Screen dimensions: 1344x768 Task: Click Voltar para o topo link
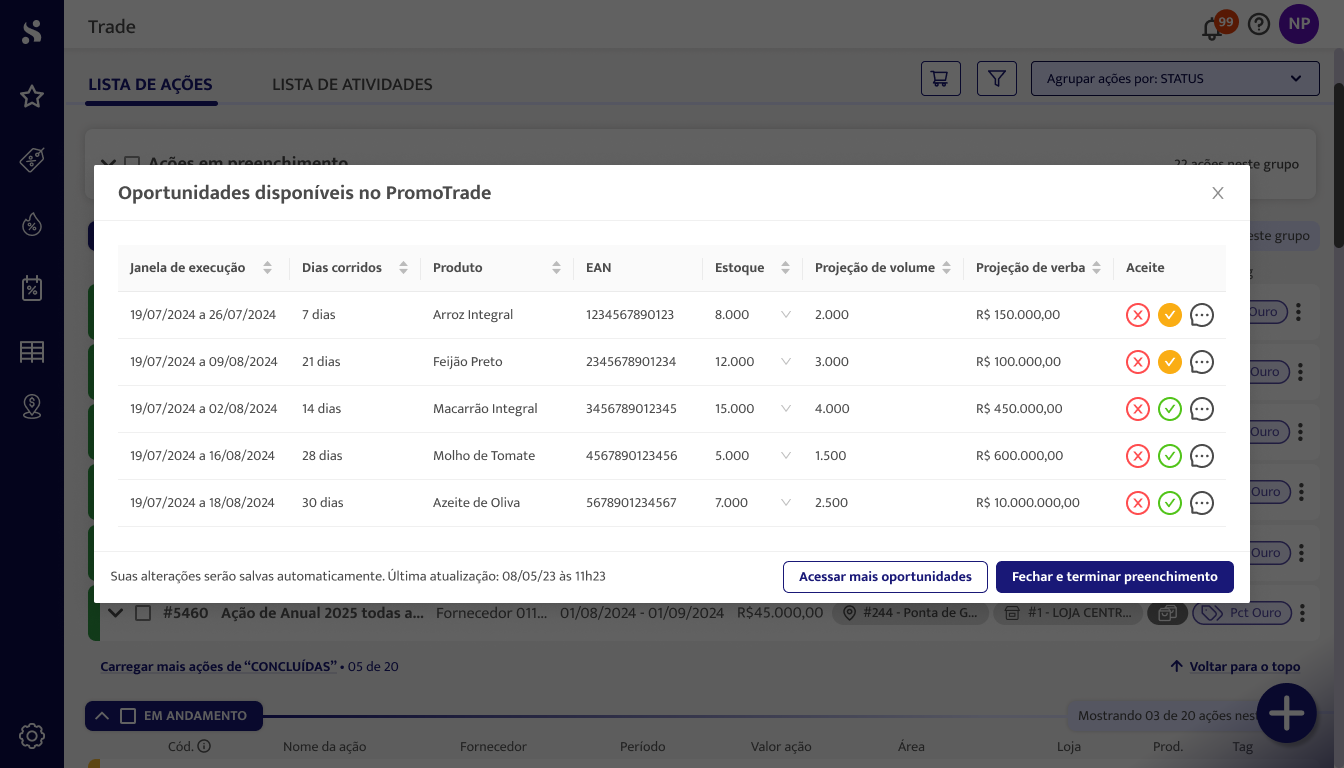pos(1235,667)
